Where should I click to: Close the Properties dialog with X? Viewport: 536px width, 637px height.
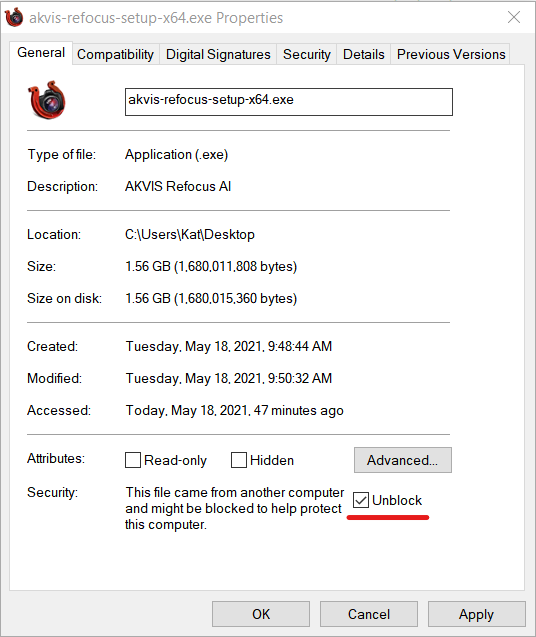coord(514,17)
